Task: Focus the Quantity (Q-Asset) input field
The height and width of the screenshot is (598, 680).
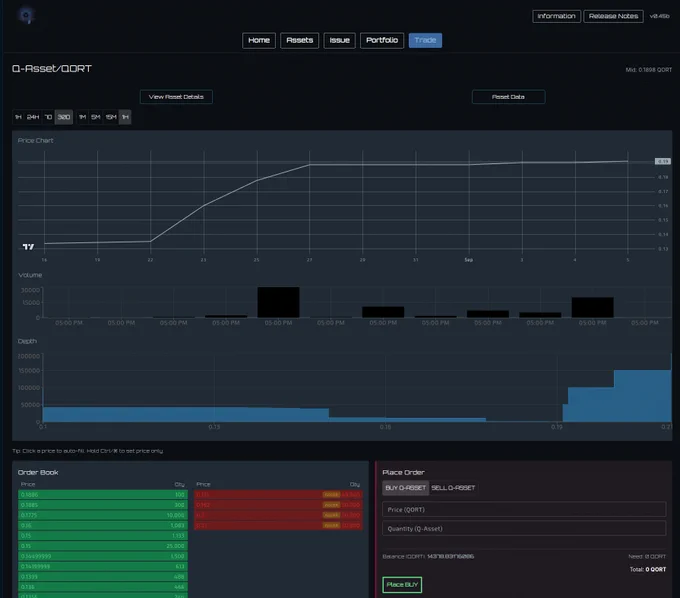Action: point(524,529)
